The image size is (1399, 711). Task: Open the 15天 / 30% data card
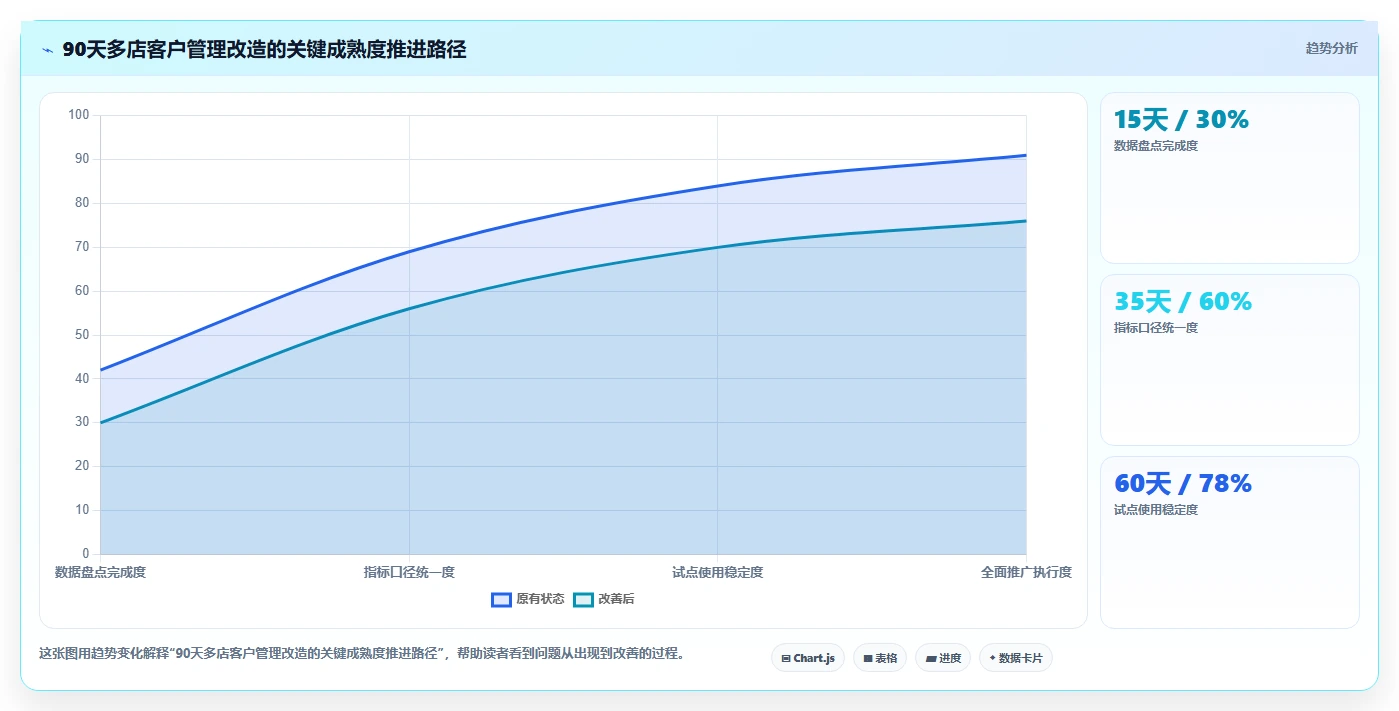coord(1230,178)
